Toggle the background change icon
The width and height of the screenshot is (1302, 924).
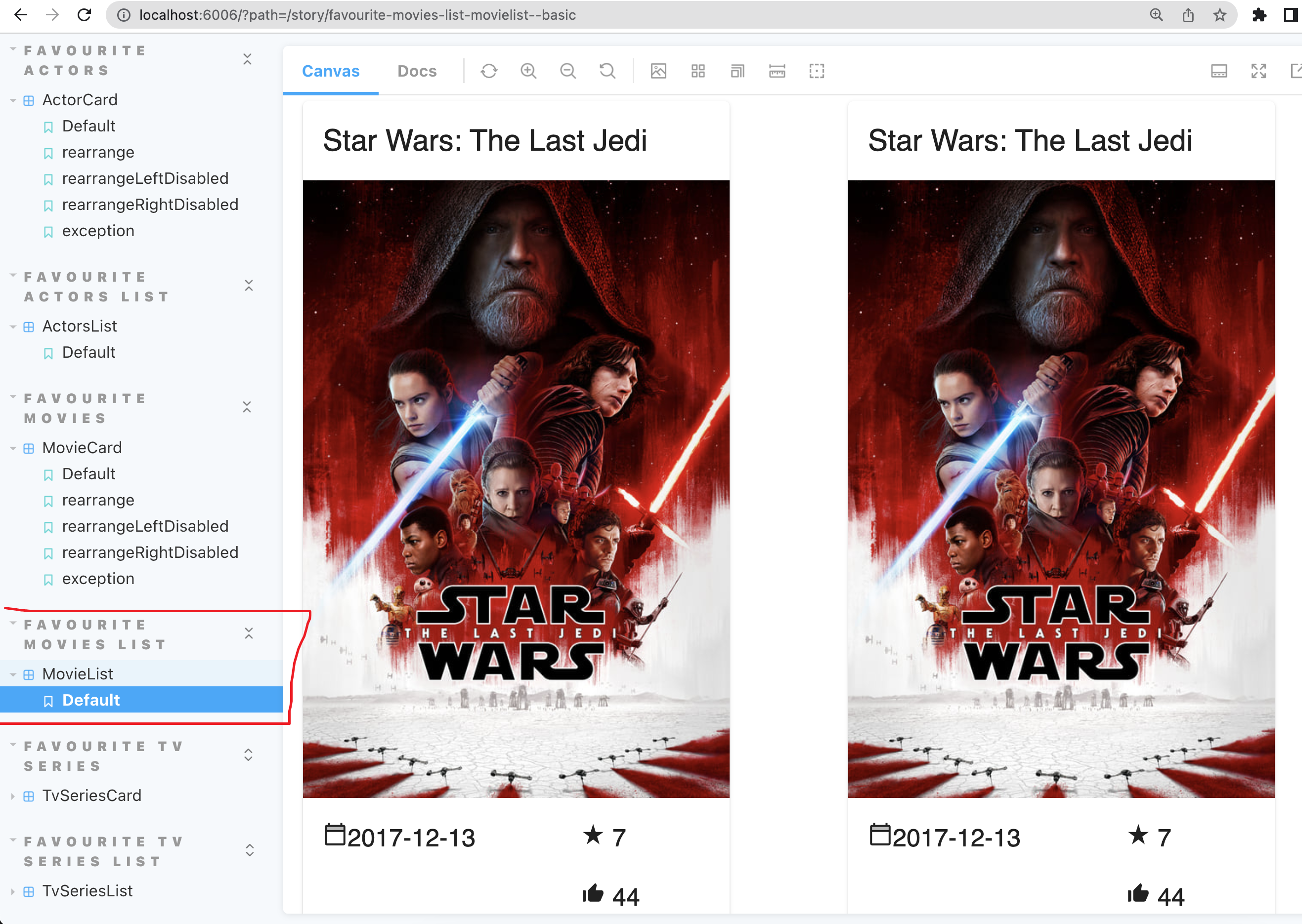point(658,71)
